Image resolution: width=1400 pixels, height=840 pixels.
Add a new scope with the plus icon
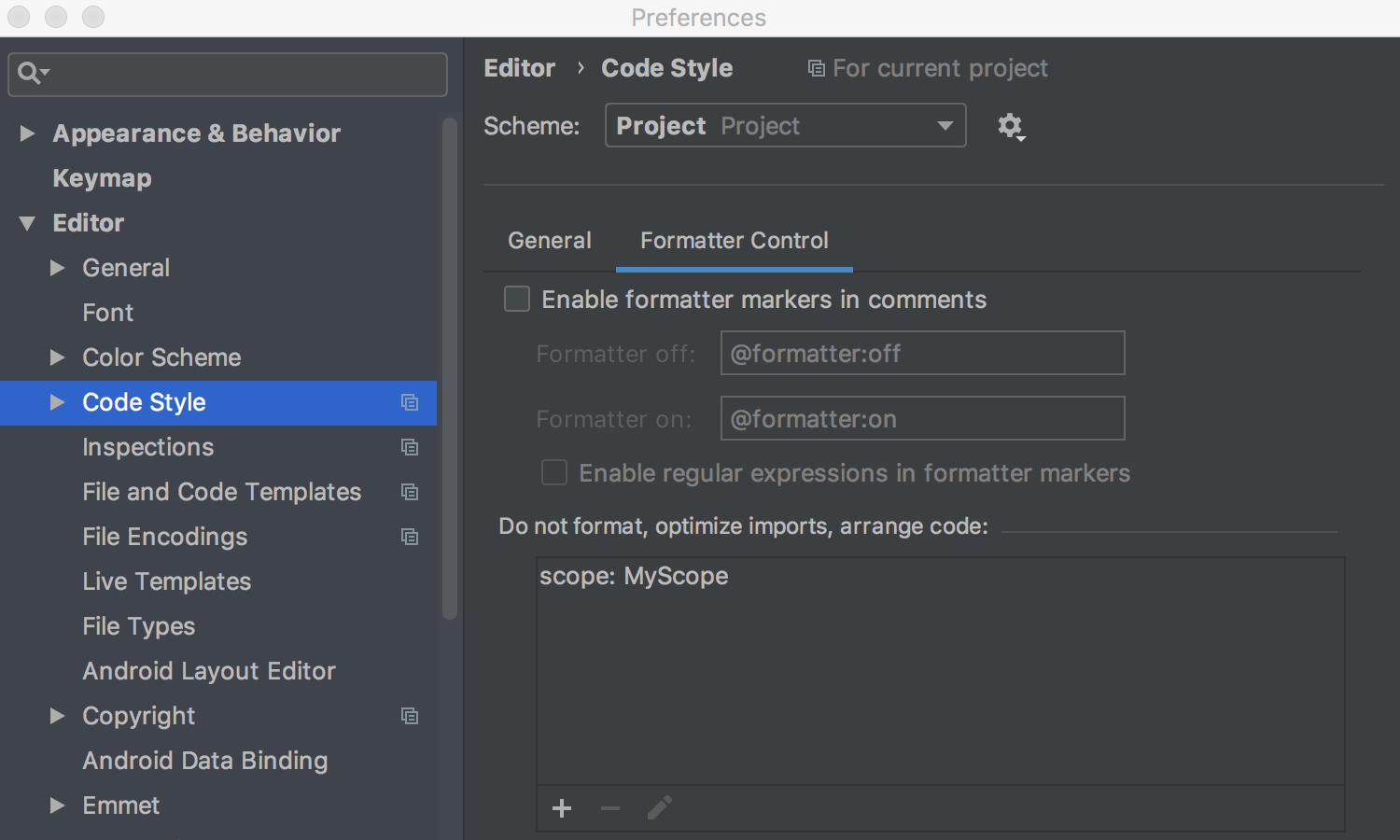click(x=562, y=808)
